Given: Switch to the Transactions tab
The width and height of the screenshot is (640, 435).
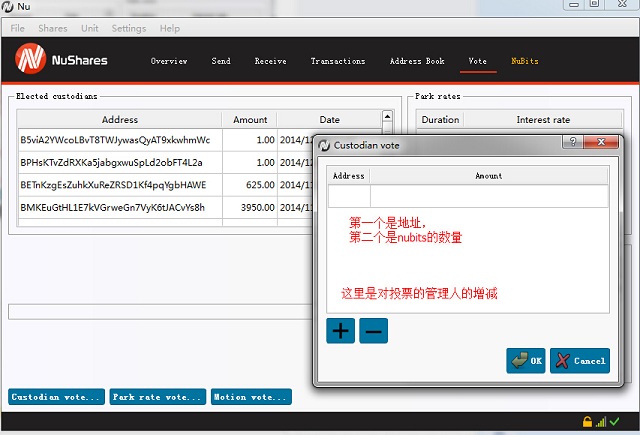Looking at the screenshot, I should click(x=338, y=61).
